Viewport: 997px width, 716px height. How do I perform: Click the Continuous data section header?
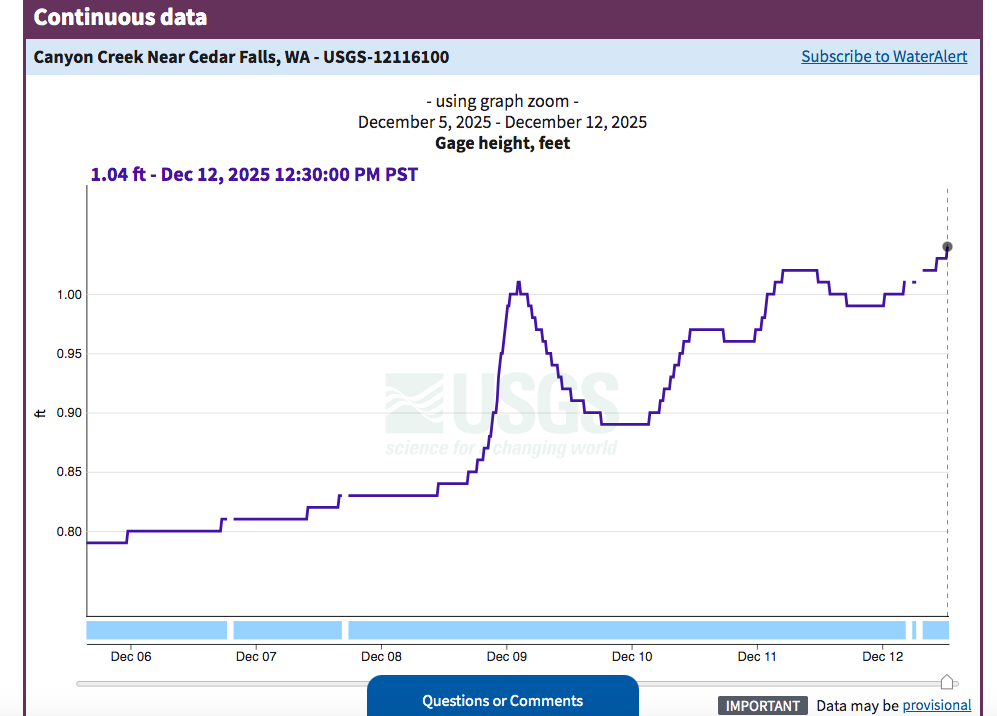coord(120,17)
